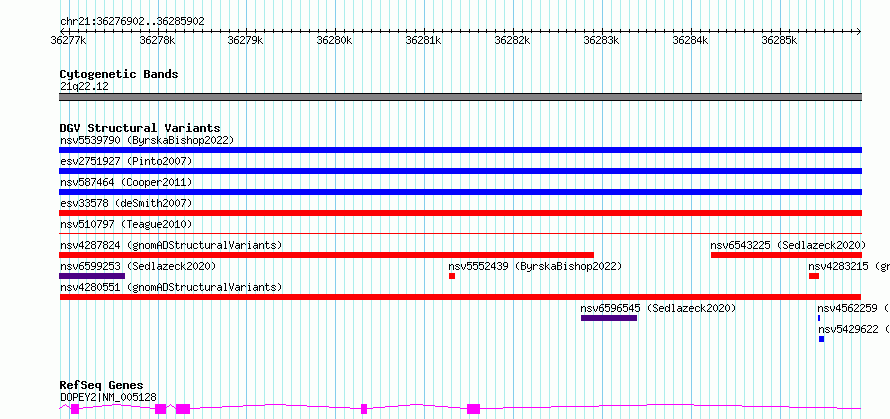890x419 pixels.
Task: Click the small red nsv4283215 marker
Action: (814, 276)
